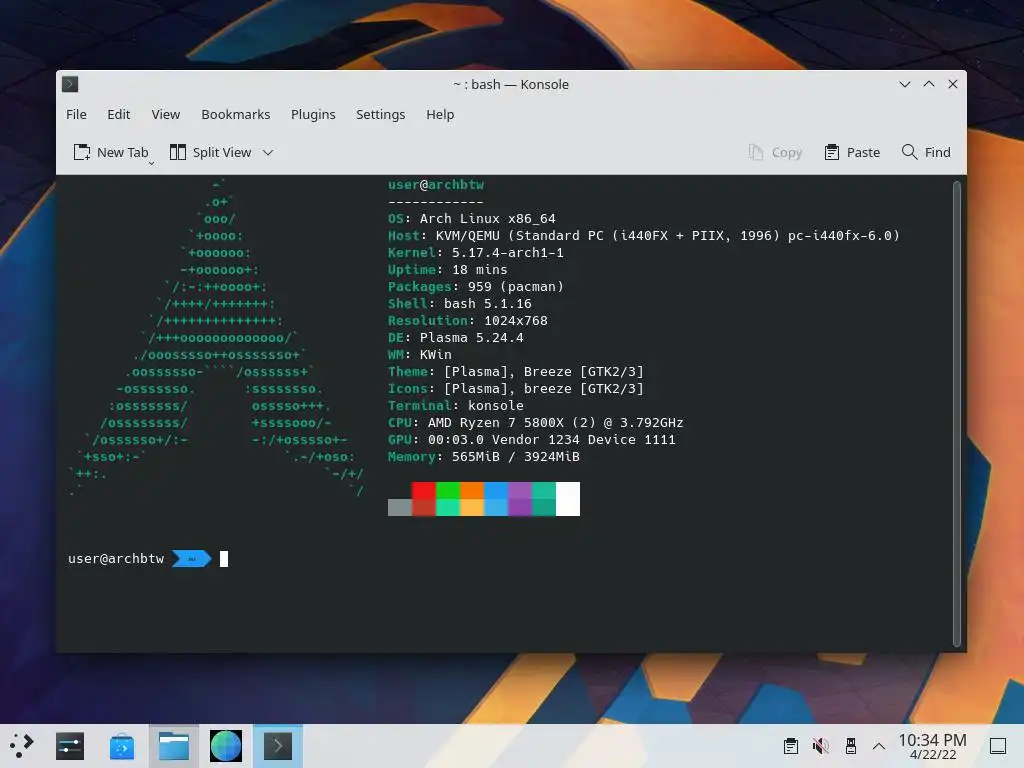1024x768 pixels.
Task: Click the "Memory: 565MiB / 3924MiB" line
Action: (484, 456)
